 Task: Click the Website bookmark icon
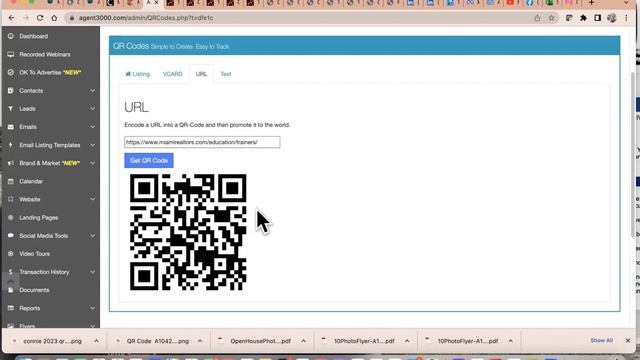coord(11,199)
